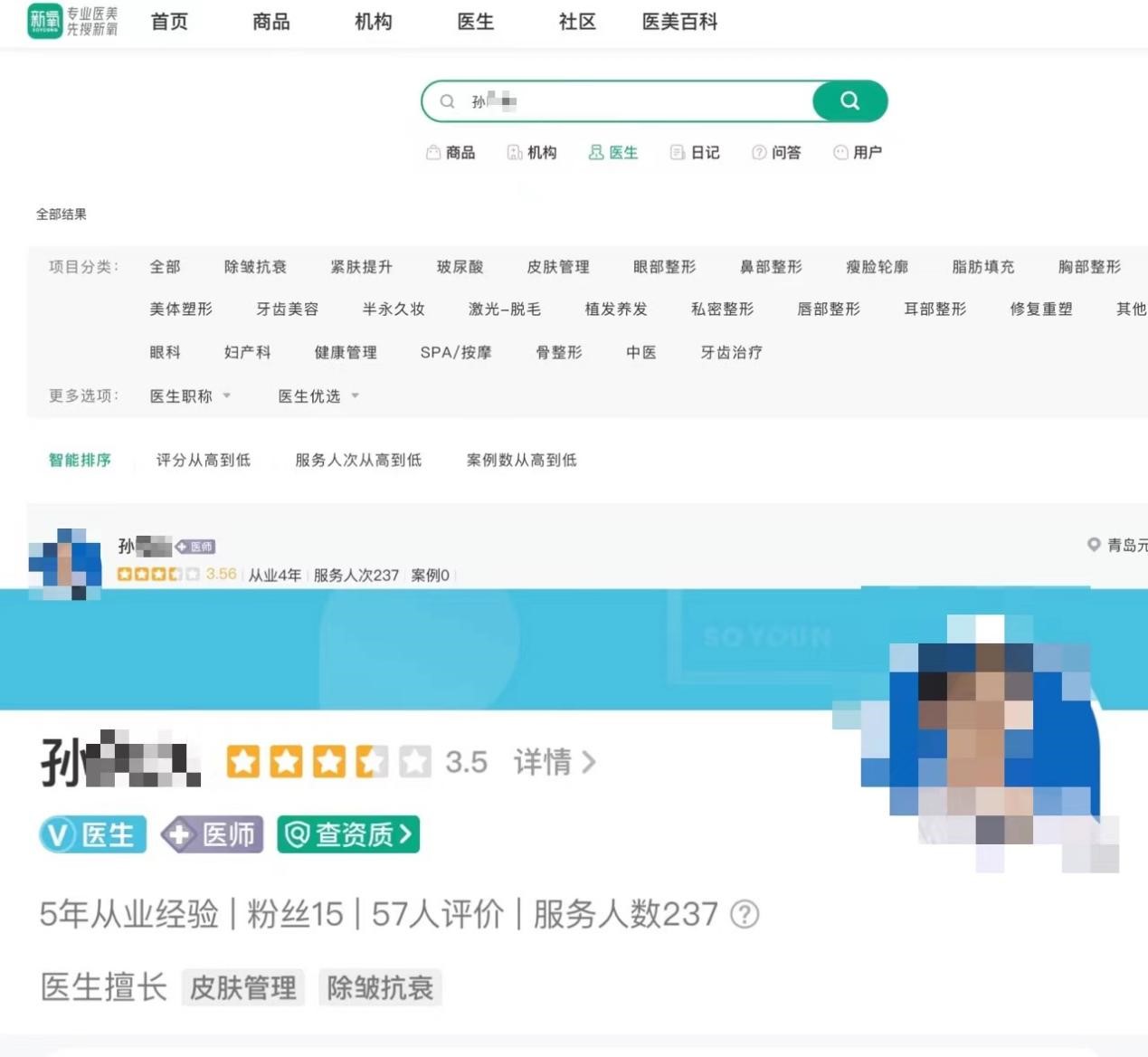The height and width of the screenshot is (1057, 1148).
Task: Filter by 玻尿酸 project category
Action: [460, 267]
